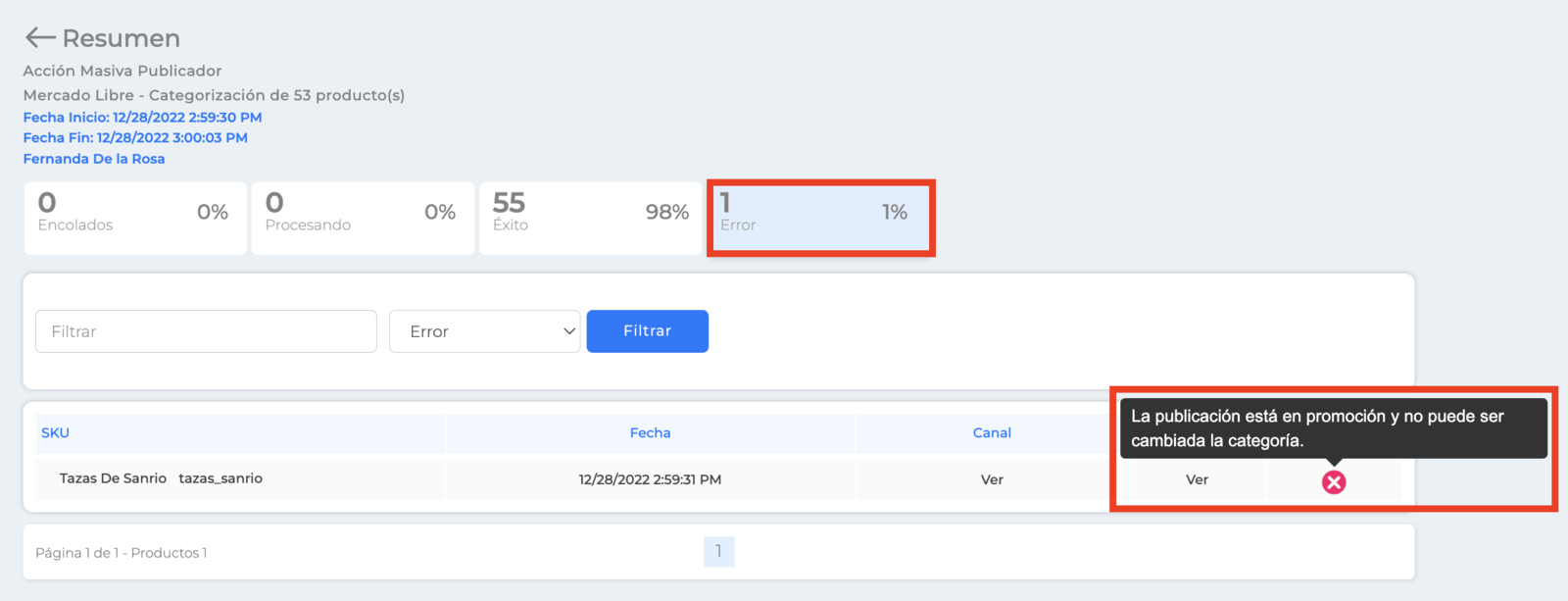Viewport: 1568px width, 601px height.
Task: Select the Éxito status card
Action: [590, 218]
